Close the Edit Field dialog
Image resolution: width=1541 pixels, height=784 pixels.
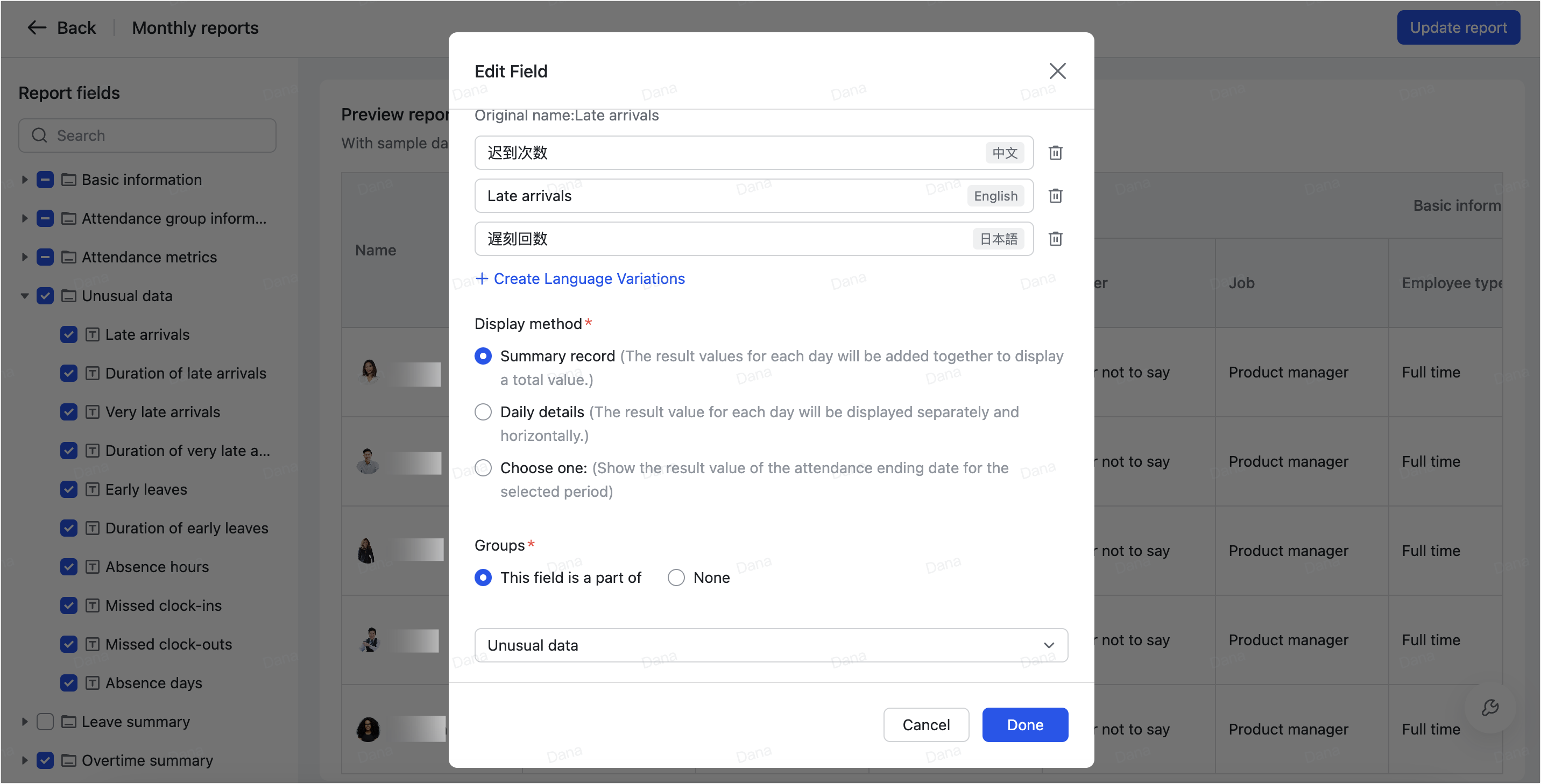click(x=1057, y=71)
